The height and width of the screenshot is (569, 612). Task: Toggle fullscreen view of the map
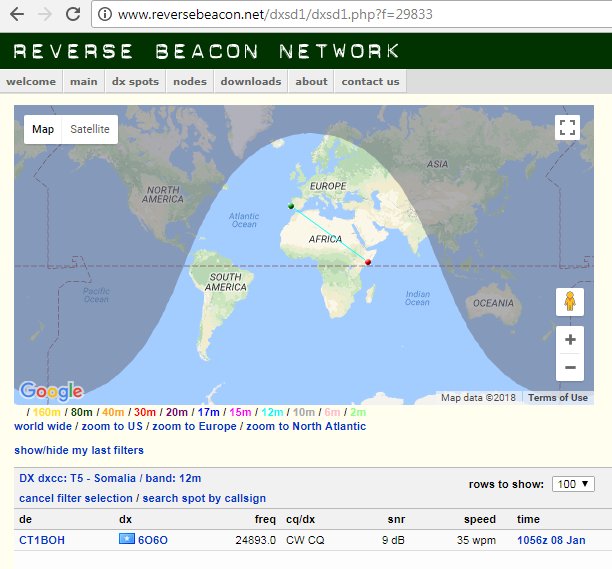pos(567,127)
